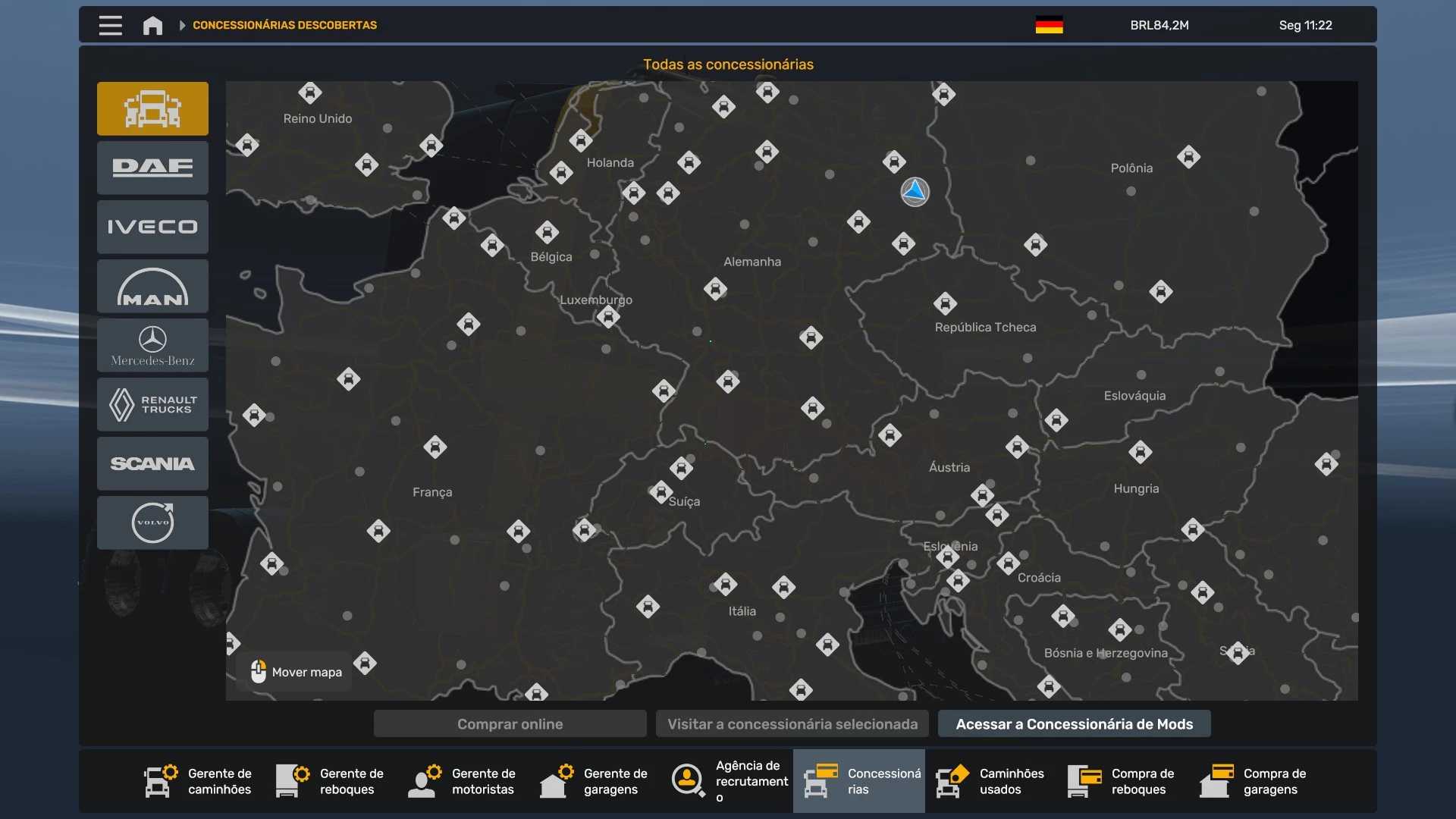The image size is (1456, 819).
Task: Filter dealerships by DAF brand
Action: click(152, 168)
